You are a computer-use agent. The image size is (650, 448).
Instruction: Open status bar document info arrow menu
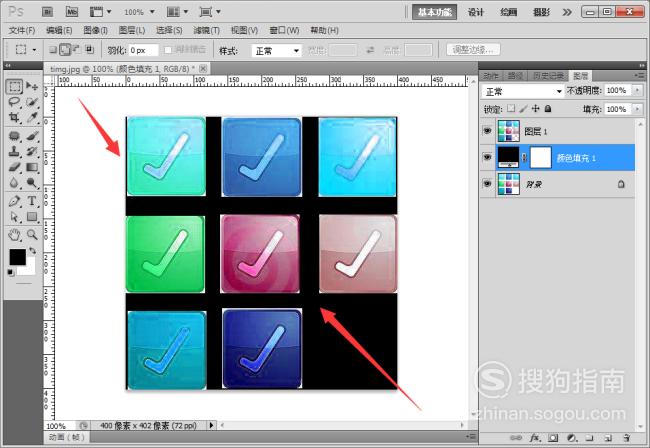pos(212,425)
